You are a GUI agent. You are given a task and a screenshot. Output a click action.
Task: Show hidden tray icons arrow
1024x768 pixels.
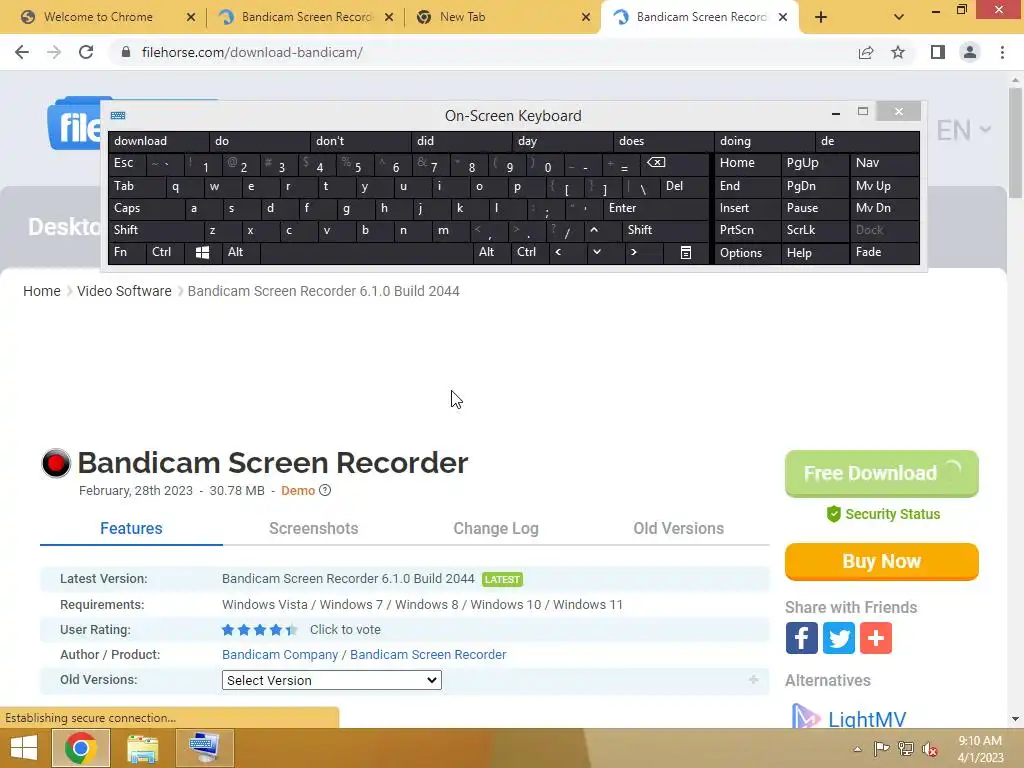pos(857,749)
